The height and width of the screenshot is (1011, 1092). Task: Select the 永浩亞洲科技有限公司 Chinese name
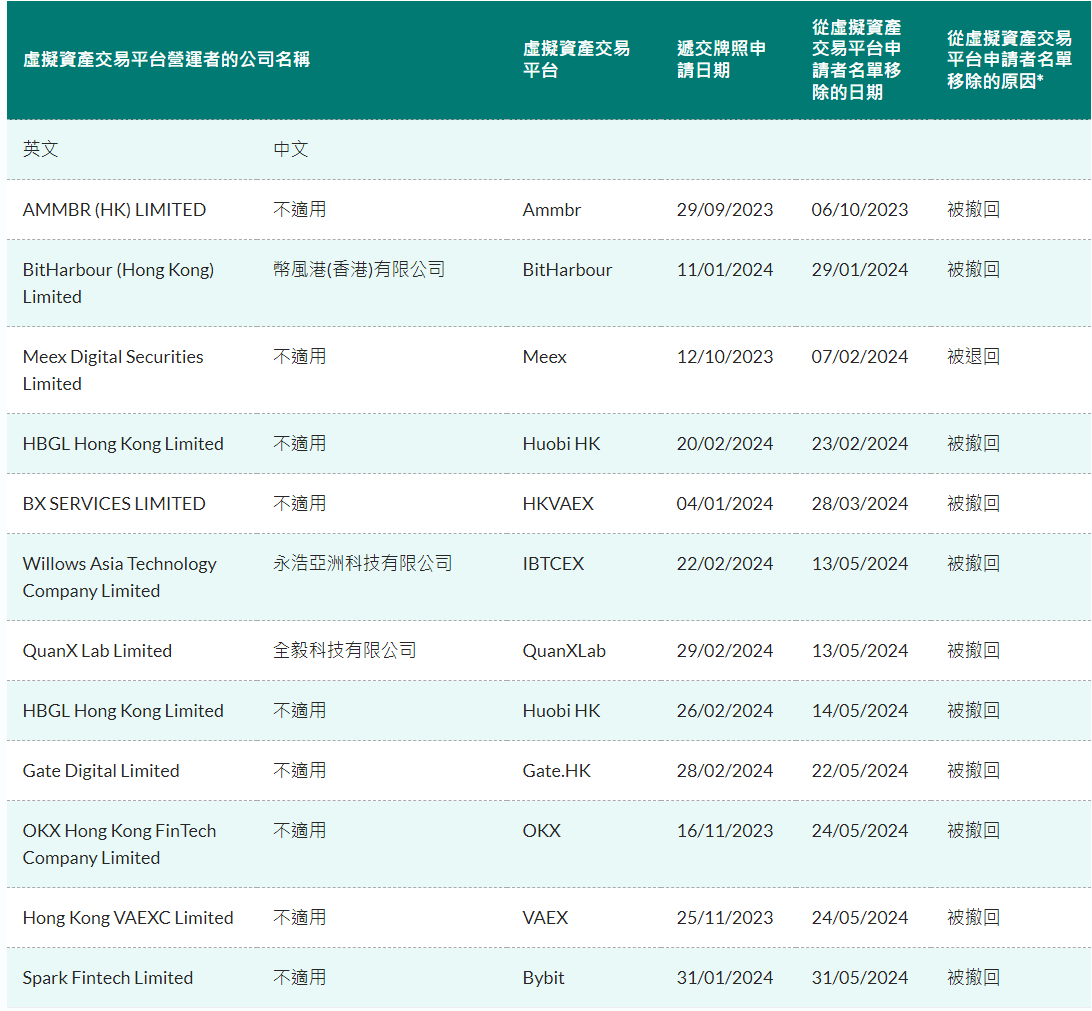(x=363, y=564)
